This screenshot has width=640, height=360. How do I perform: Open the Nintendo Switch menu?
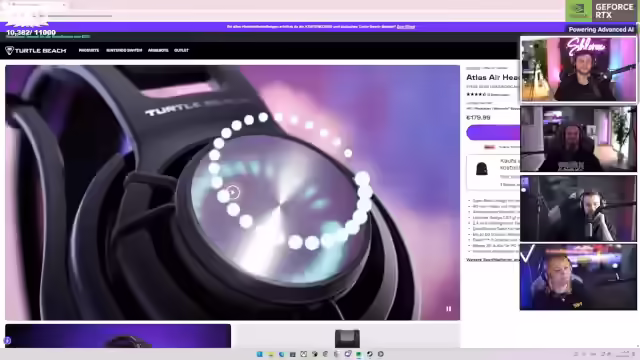124,50
